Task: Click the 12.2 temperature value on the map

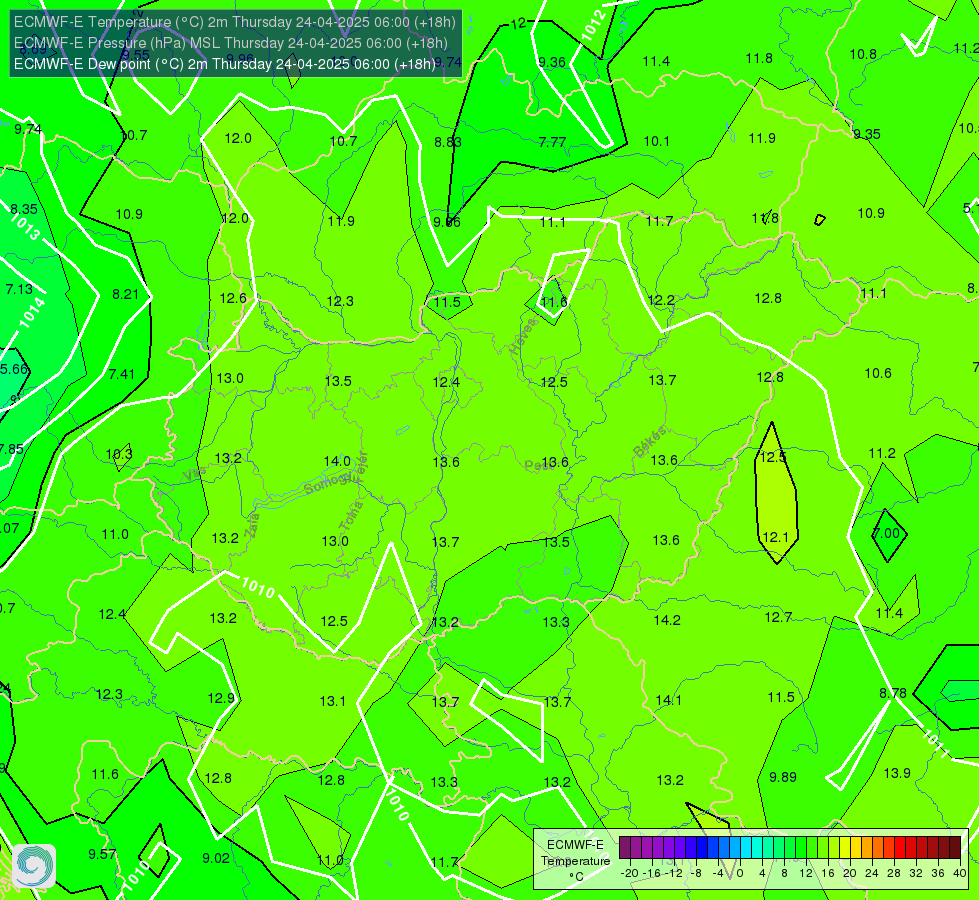Action: (661, 300)
